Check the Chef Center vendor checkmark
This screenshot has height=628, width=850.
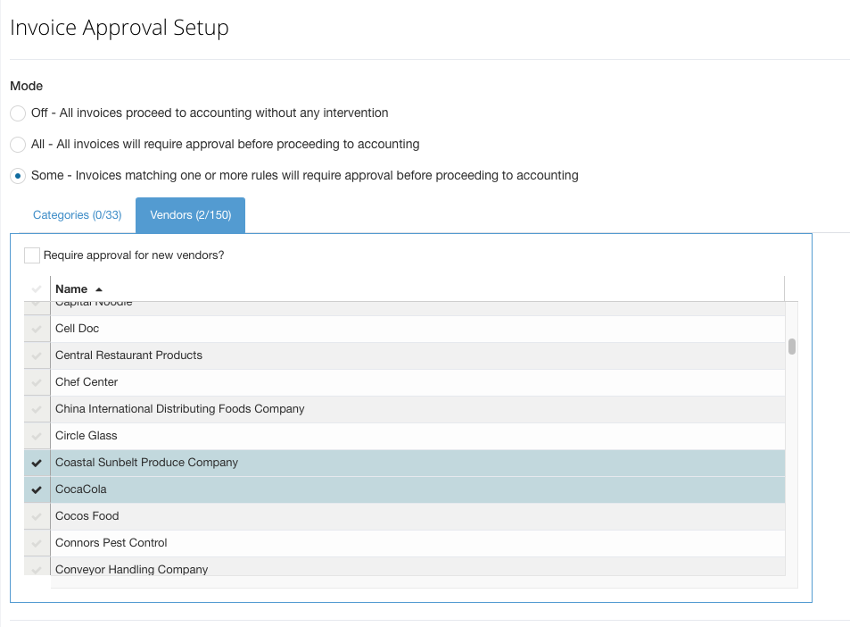37,382
